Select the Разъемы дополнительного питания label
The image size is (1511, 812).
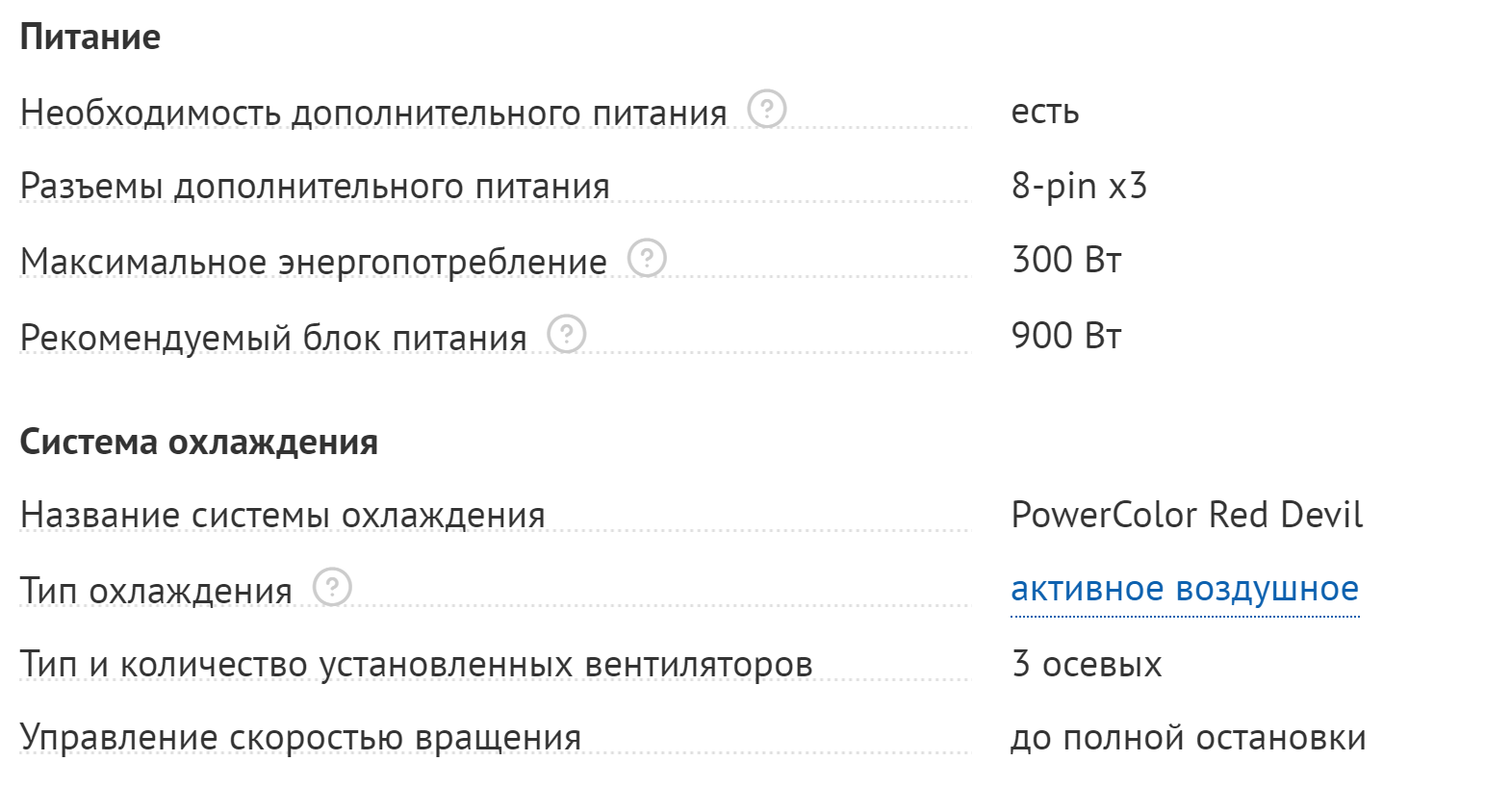pyautogui.click(x=315, y=187)
